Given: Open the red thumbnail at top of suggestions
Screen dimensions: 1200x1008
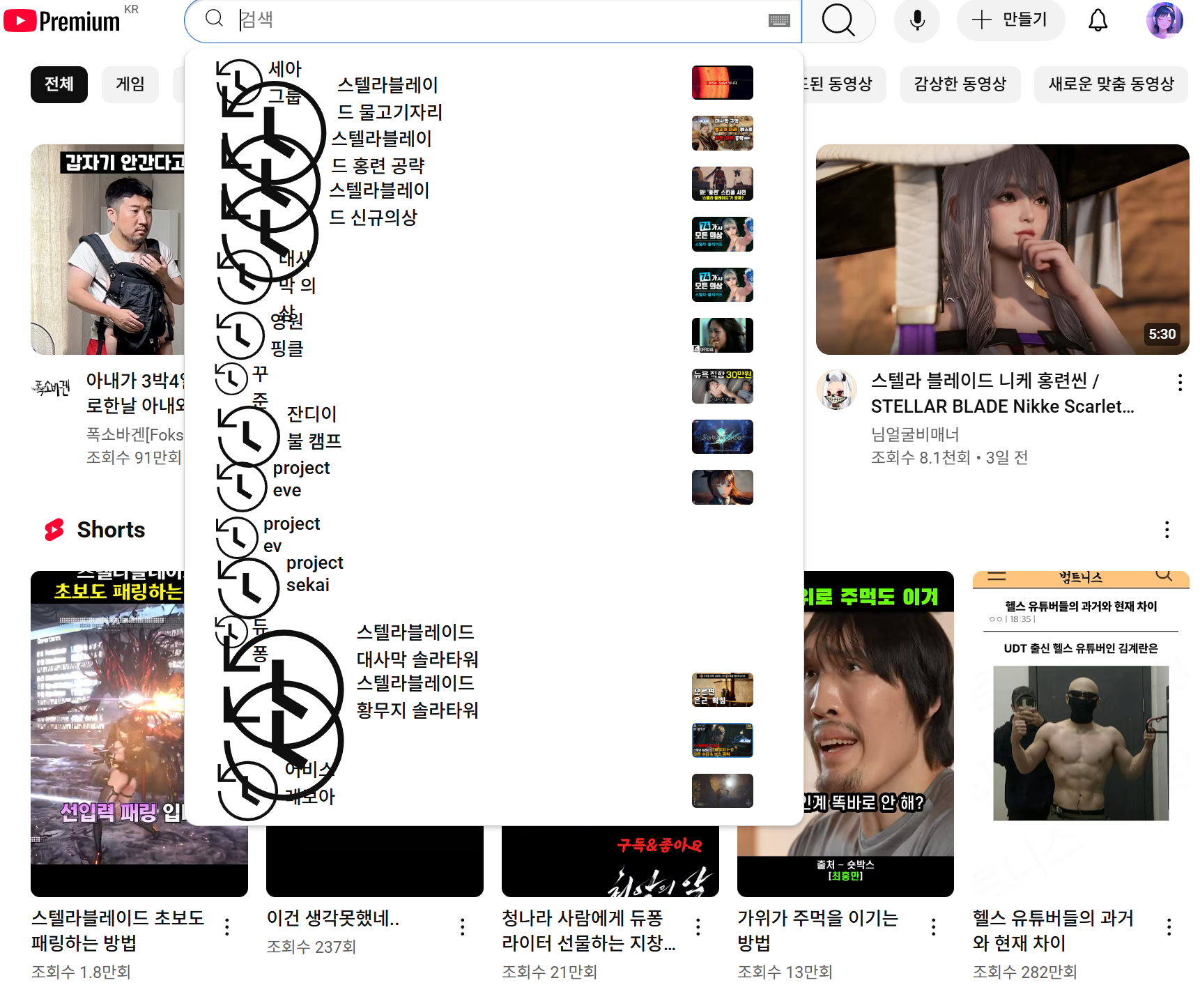Looking at the screenshot, I should [x=722, y=83].
